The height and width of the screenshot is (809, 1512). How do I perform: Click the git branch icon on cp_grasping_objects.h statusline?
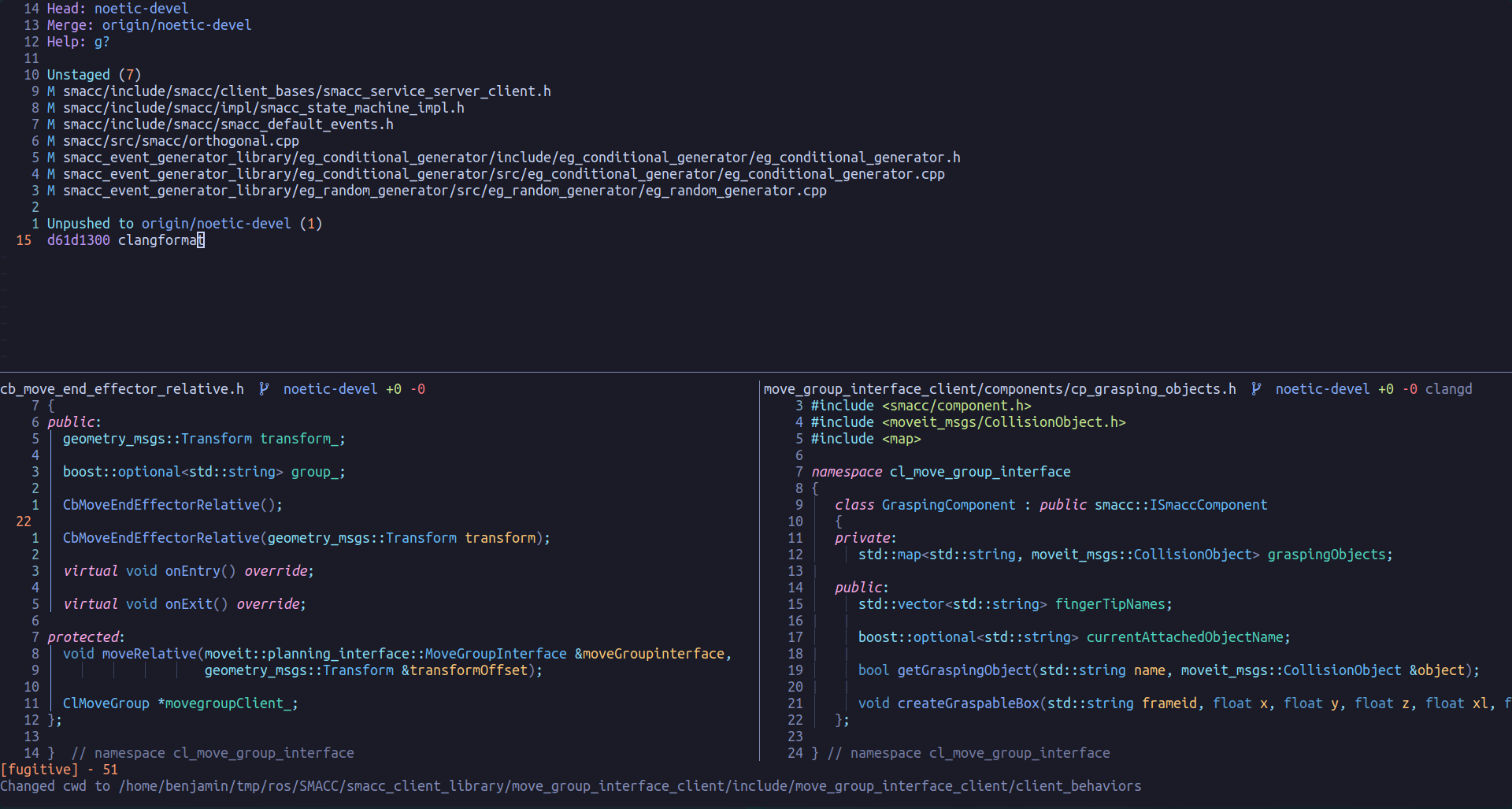(1256, 388)
